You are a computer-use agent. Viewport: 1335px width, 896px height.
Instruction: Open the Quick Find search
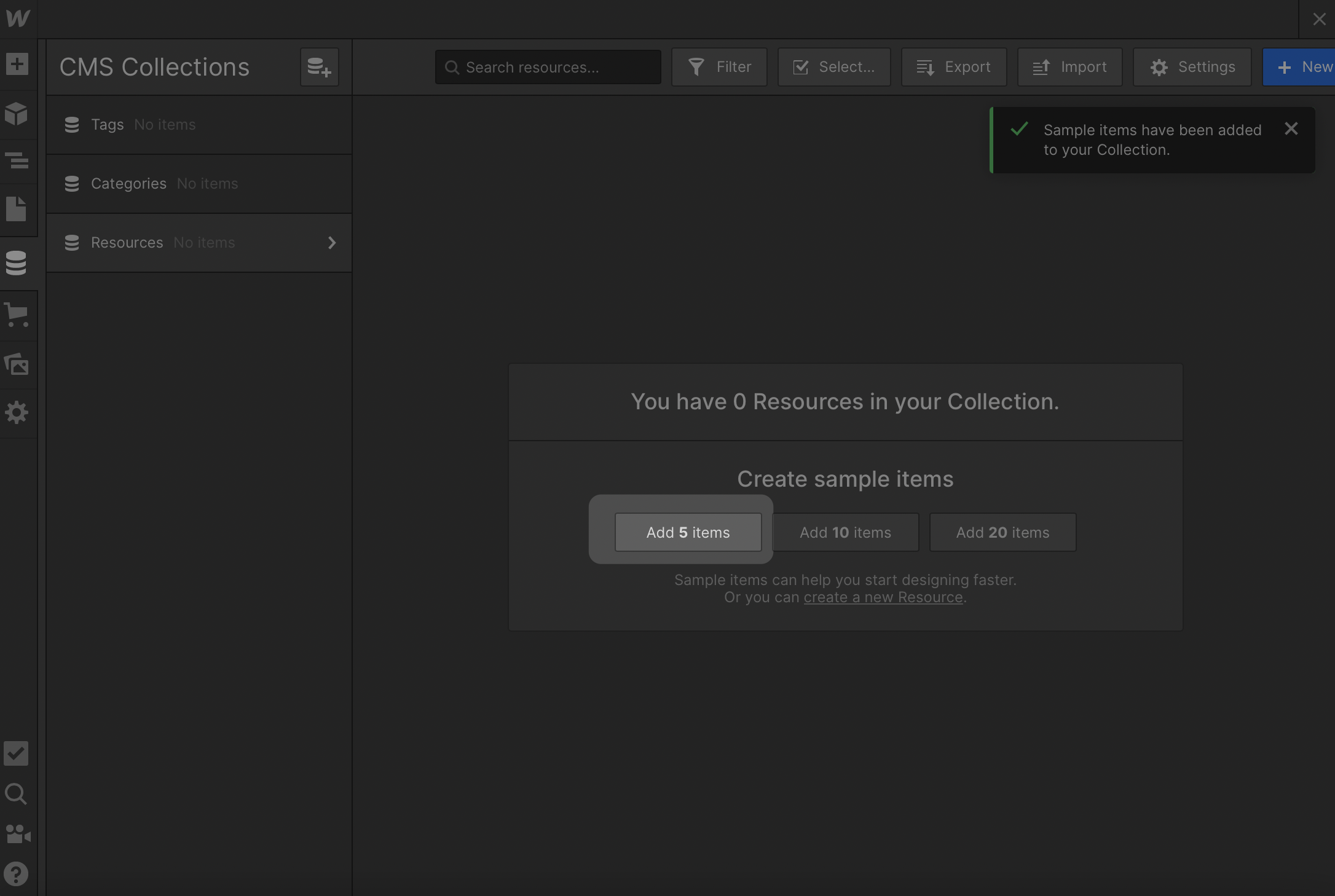(x=15, y=795)
